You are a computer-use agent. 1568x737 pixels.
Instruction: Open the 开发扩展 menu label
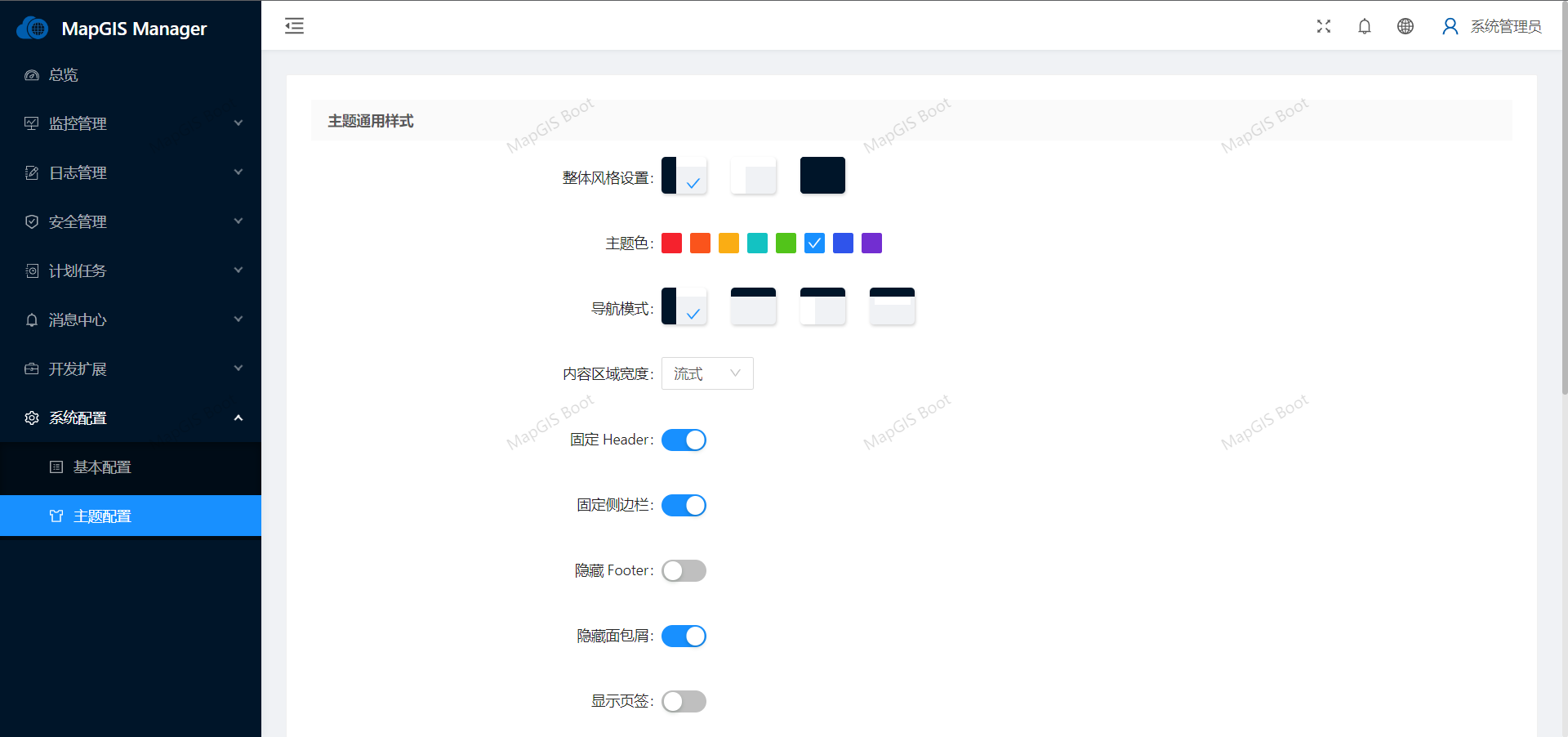pos(78,368)
